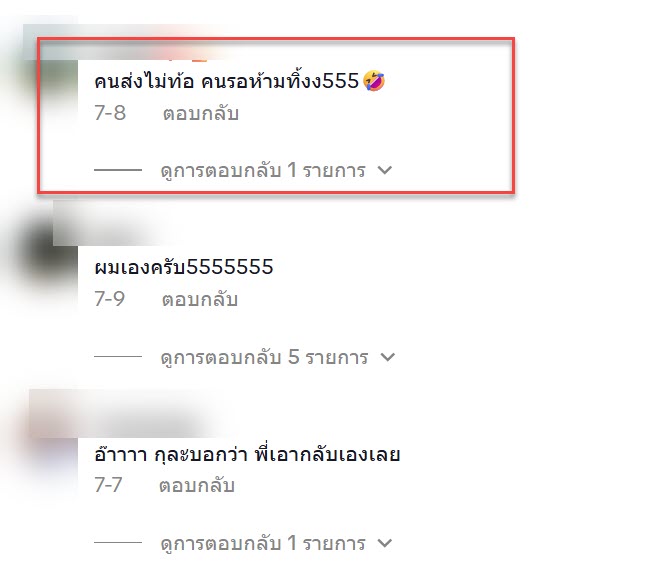
Task: Open the "ดูการตอบกลับ 5 รายการ" text link
Action: pos(264,357)
